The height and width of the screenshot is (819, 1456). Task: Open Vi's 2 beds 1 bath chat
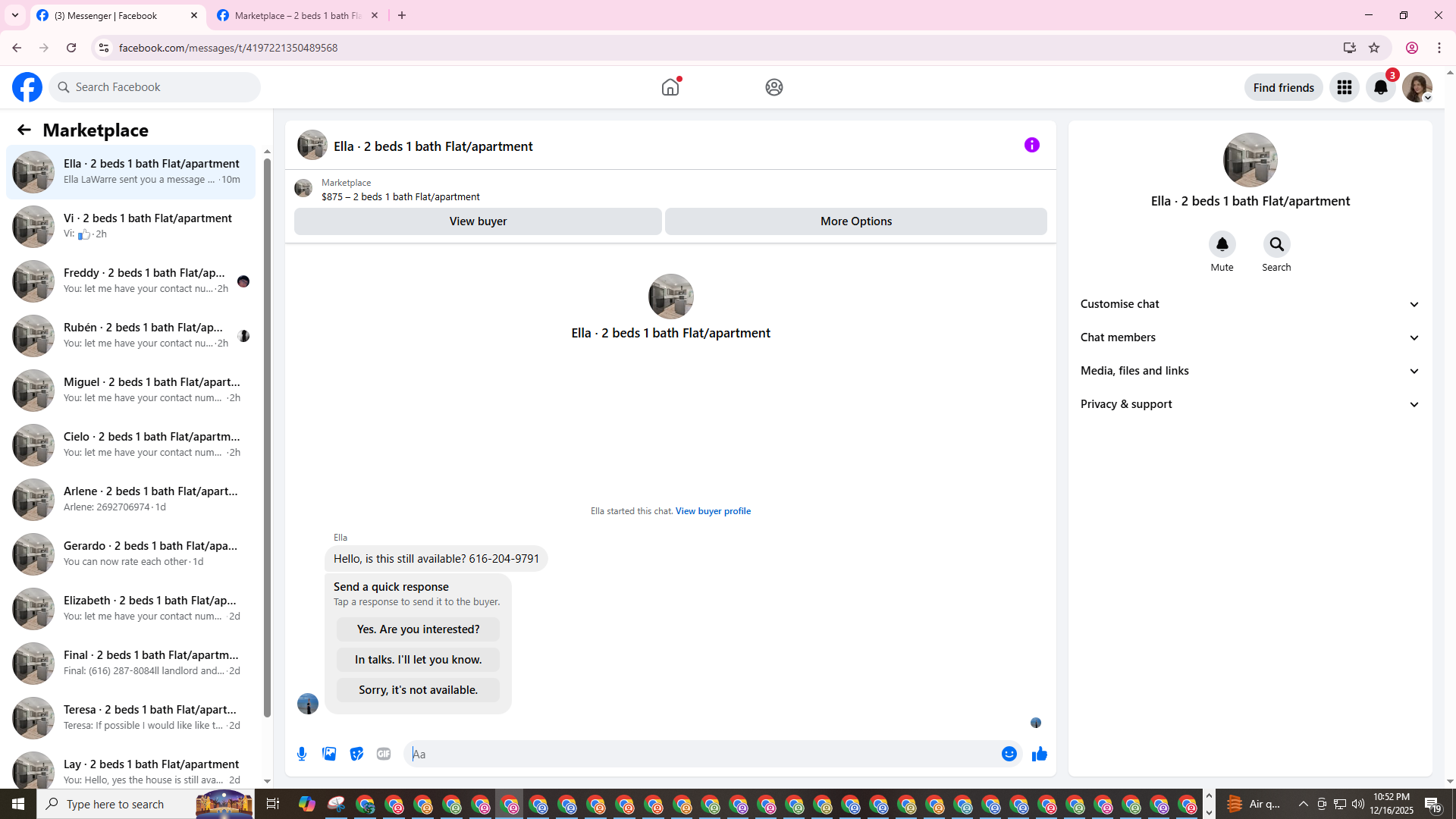[130, 226]
